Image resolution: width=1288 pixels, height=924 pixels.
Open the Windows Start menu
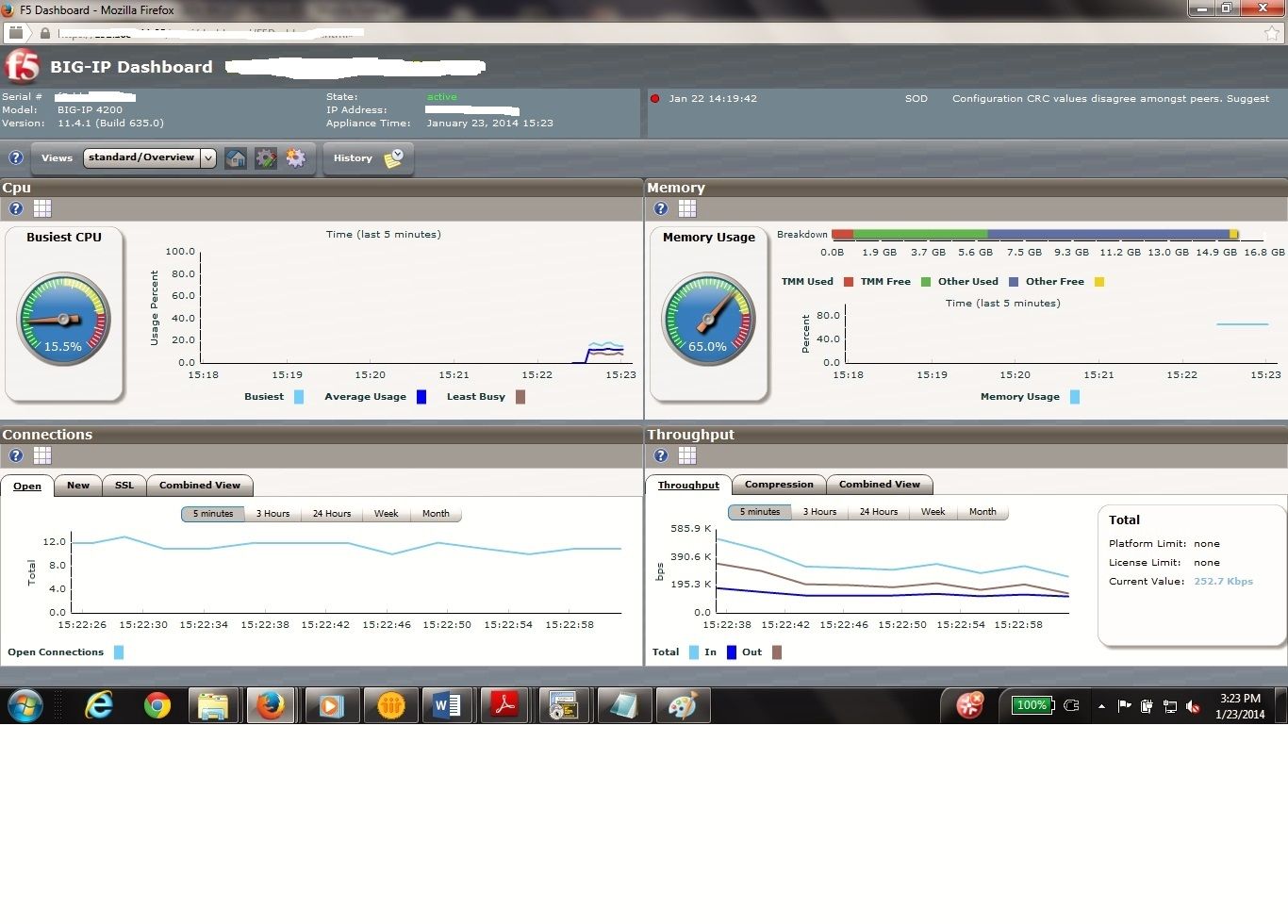pos(25,705)
